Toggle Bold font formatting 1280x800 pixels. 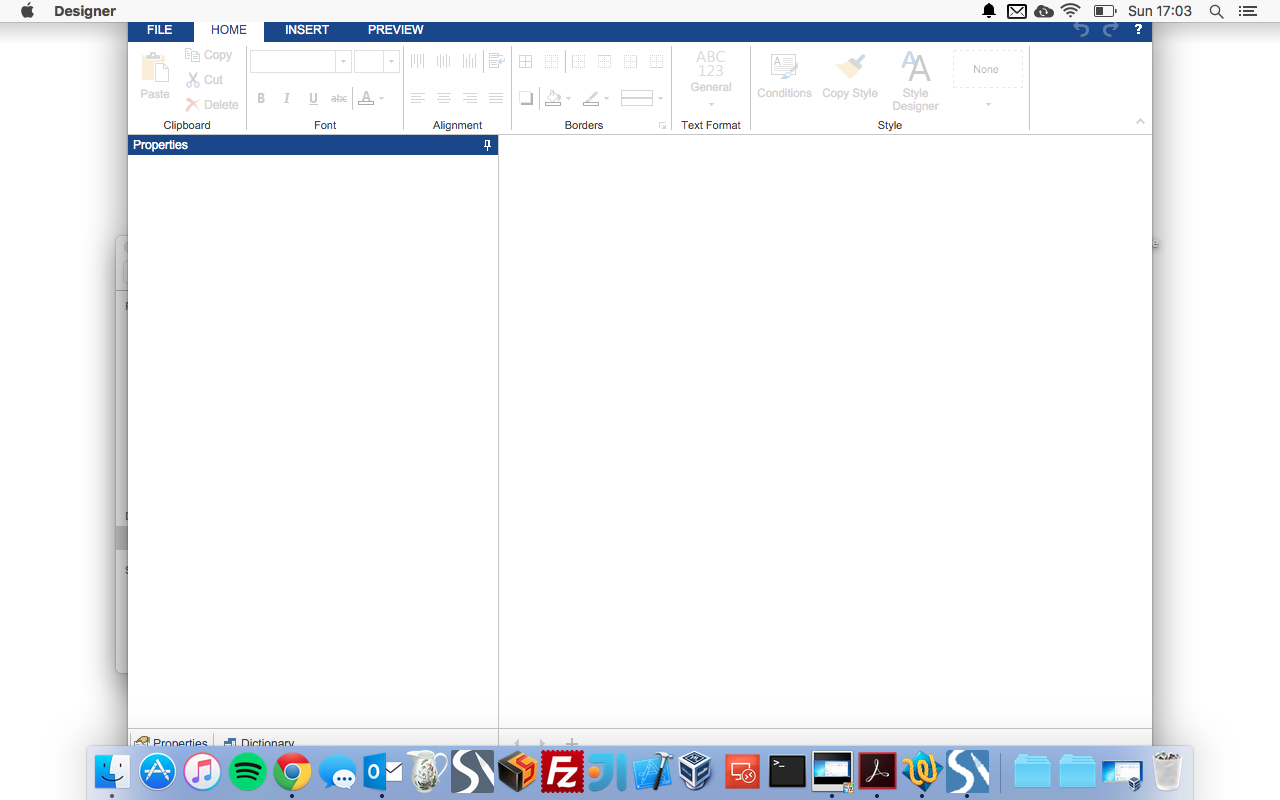(x=261, y=98)
